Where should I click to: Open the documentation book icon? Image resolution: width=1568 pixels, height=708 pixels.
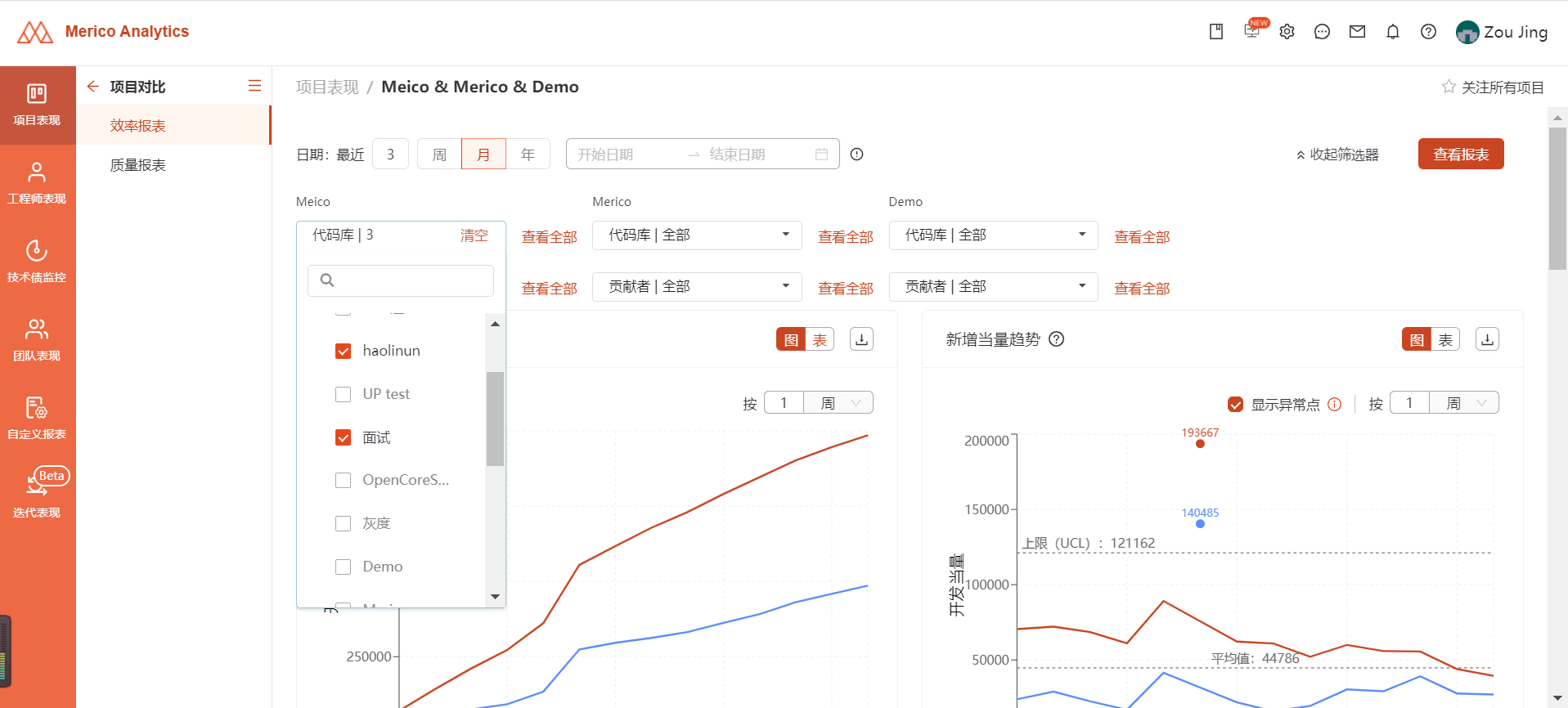click(1216, 32)
